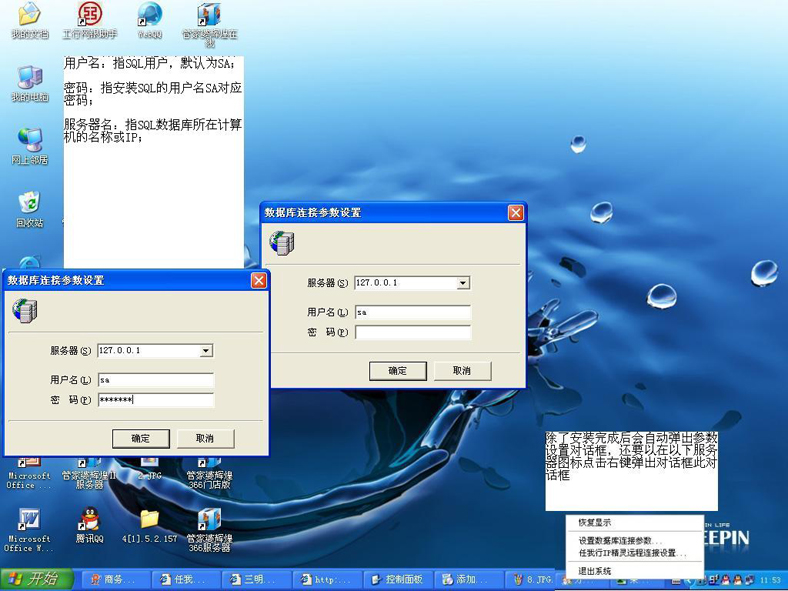
Task: Focus empty 密码 field in right dialog
Action: 413,332
